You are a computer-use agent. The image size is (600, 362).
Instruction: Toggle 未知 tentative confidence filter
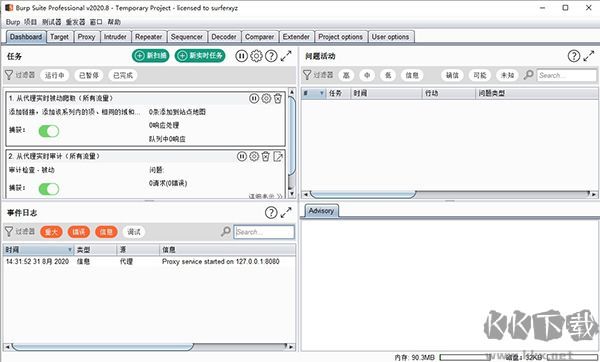click(x=507, y=75)
